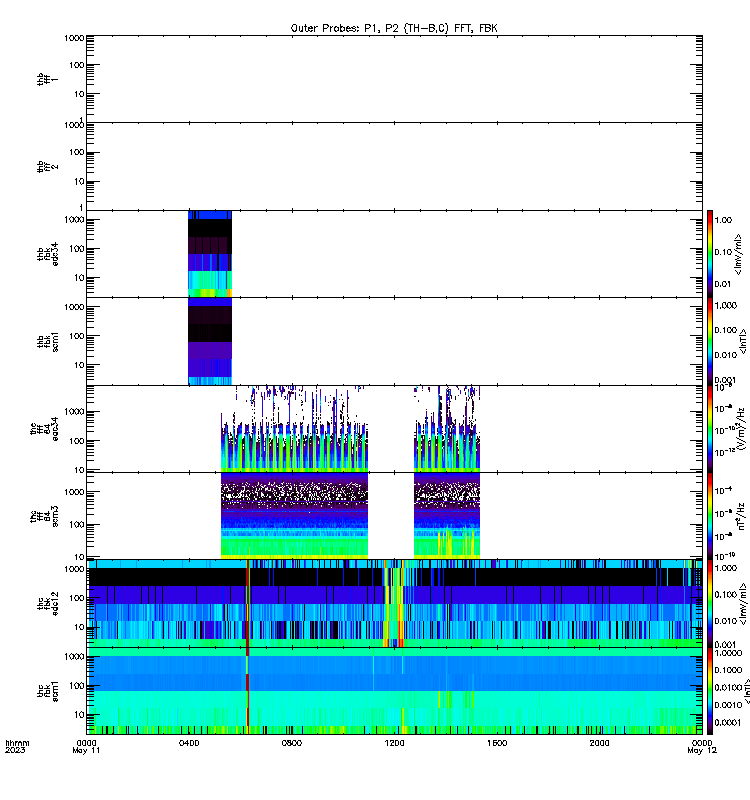Click the "10" y-axis tick on thb fbk edc34 panel
This screenshot has height=800, width=750.
pyautogui.click(x=80, y=278)
